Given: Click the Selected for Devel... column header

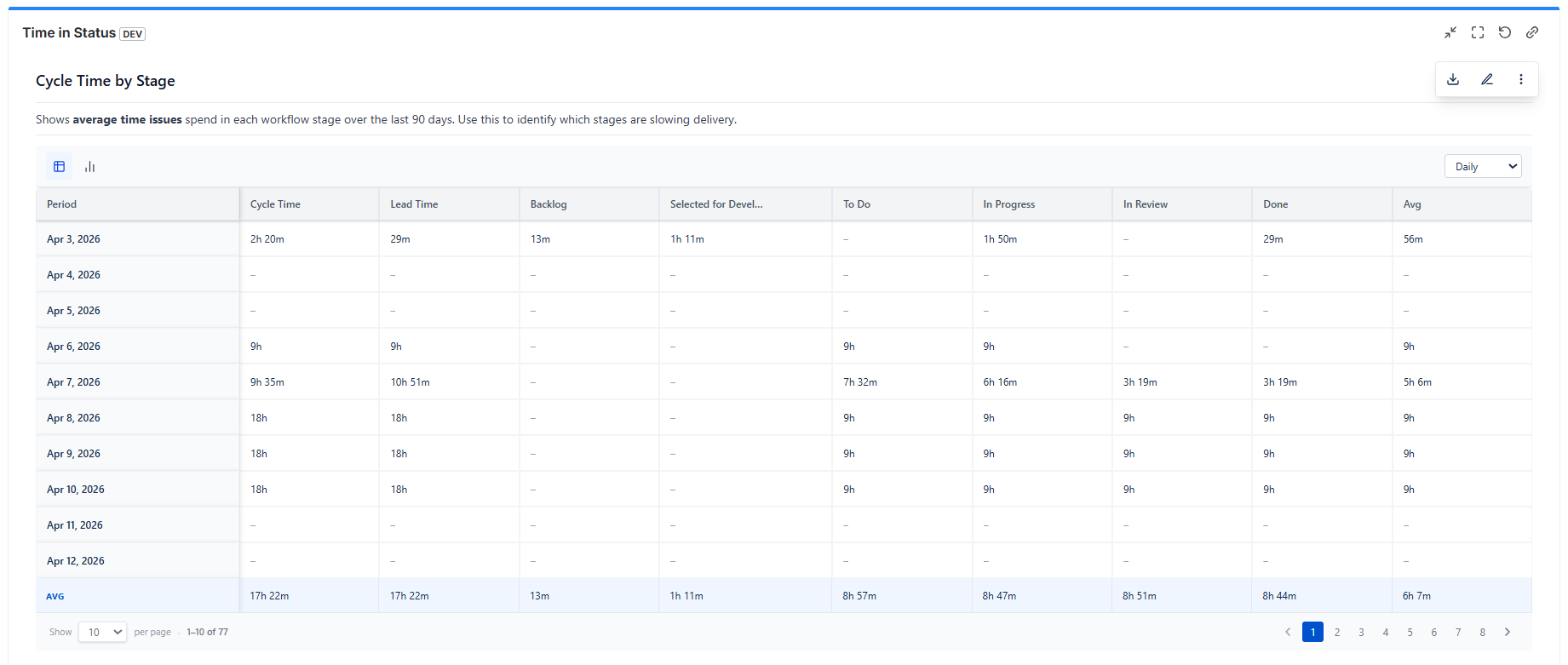Looking at the screenshot, I should tap(745, 204).
